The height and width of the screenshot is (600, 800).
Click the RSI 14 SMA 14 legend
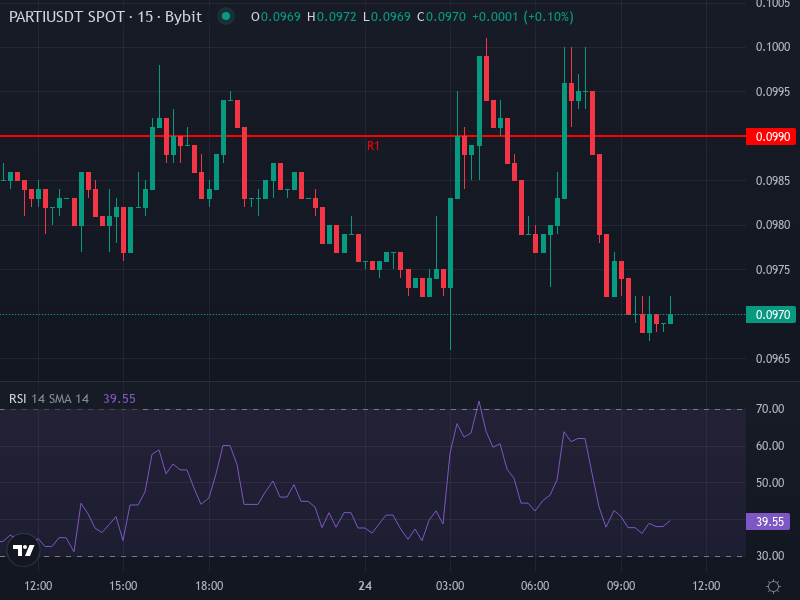tap(49, 398)
